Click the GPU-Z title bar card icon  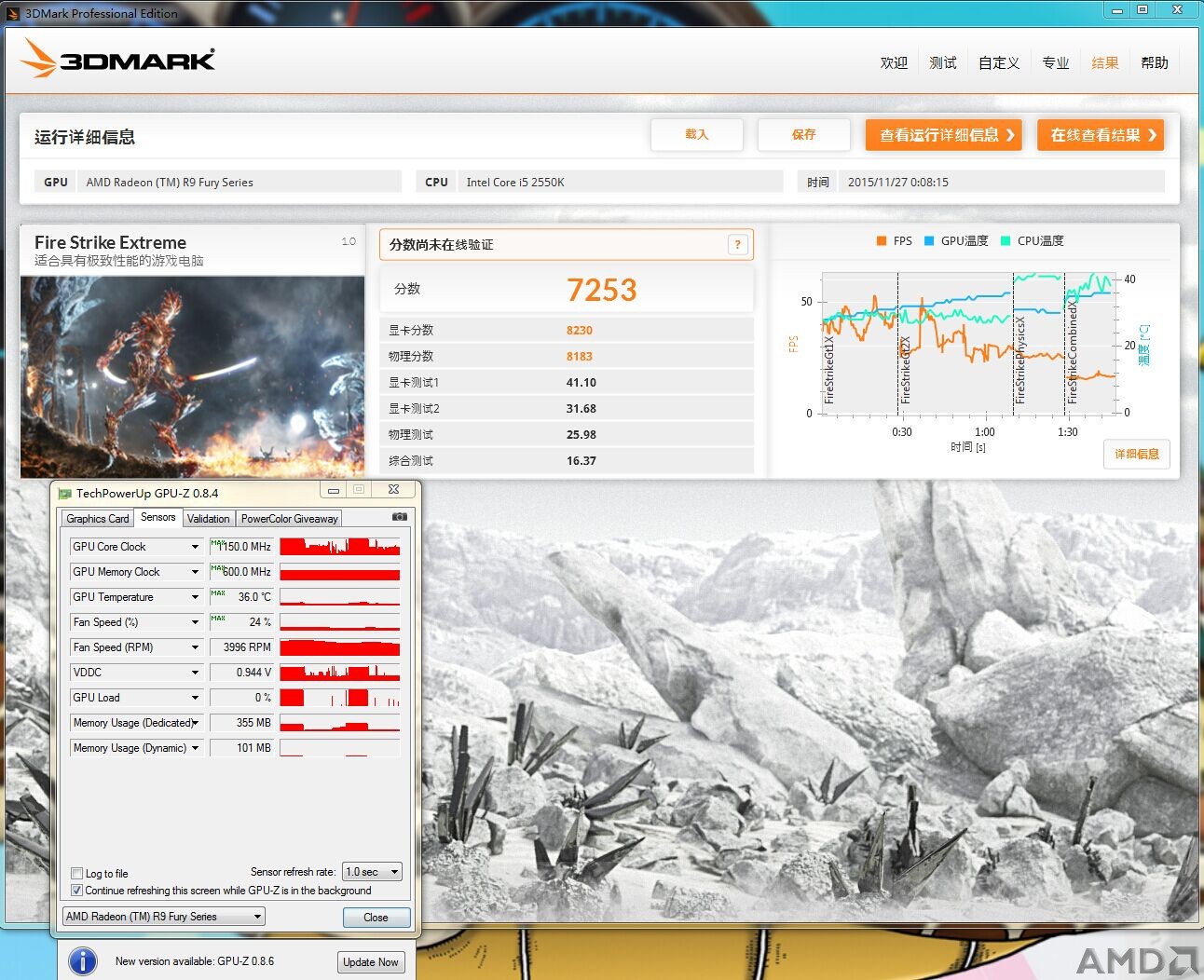coord(65,494)
